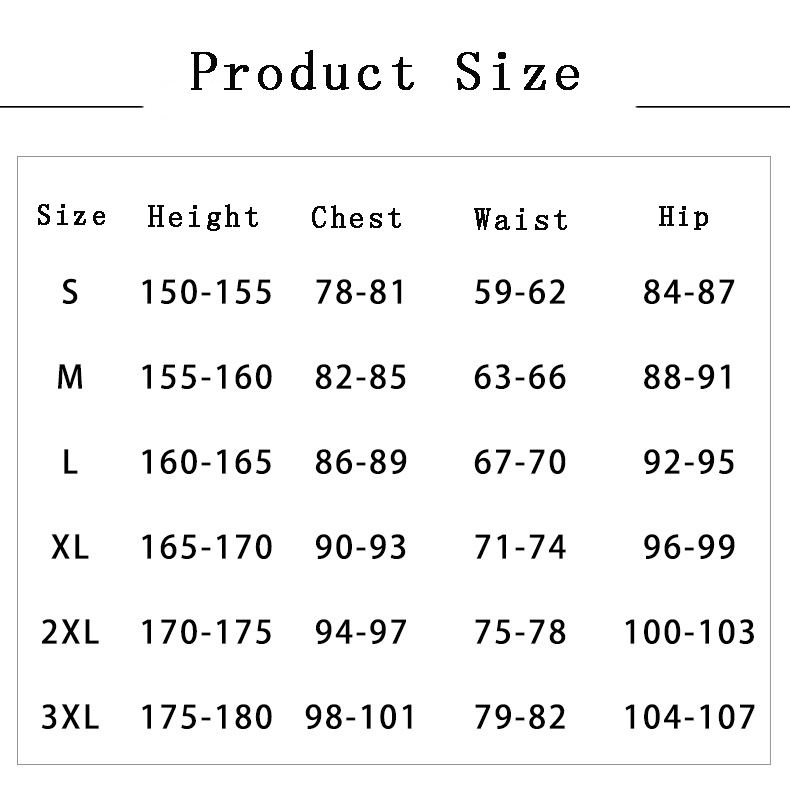Select the XL size row label
Screen dimensions: 790x797
[70, 548]
